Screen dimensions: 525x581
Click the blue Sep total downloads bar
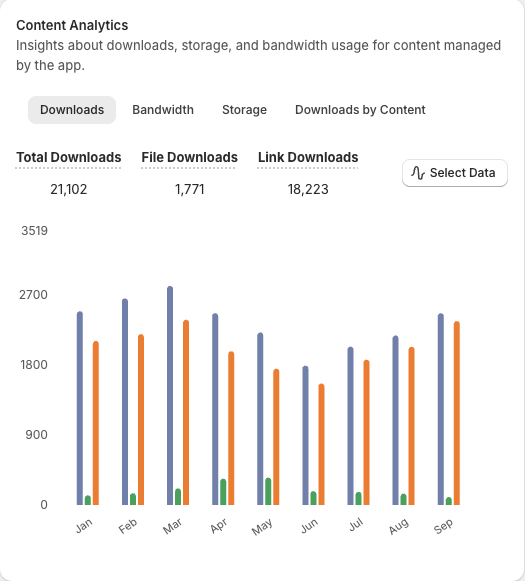[441, 409]
